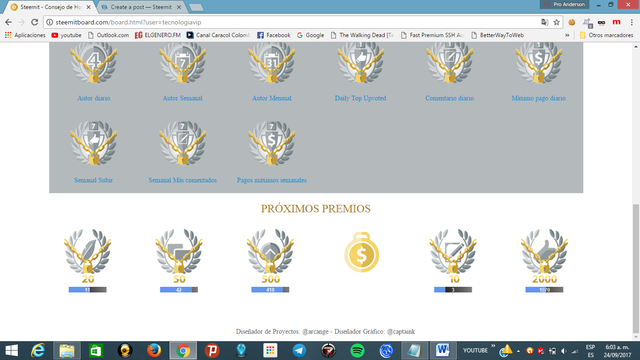Expand the hidden bookmarks chevron
This screenshot has height=360, width=640.
pos(567,35)
